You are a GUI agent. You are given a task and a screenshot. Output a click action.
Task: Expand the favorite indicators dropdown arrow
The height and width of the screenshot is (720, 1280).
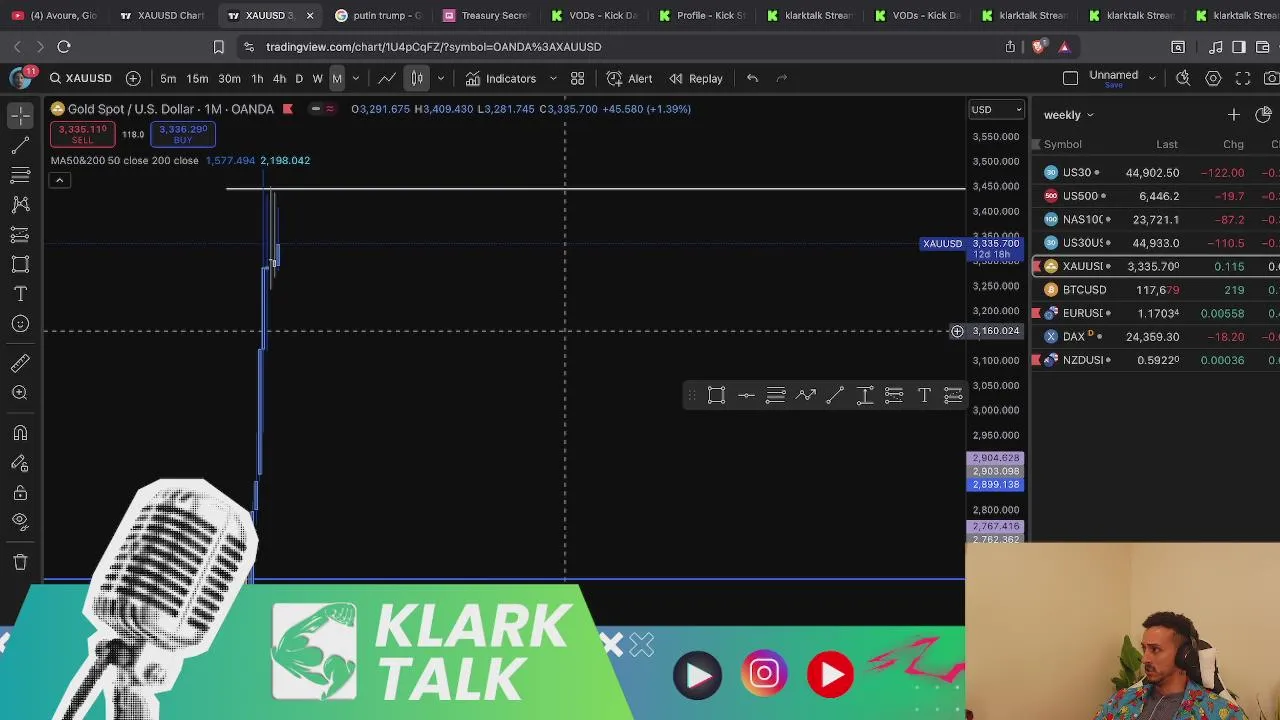[553, 78]
